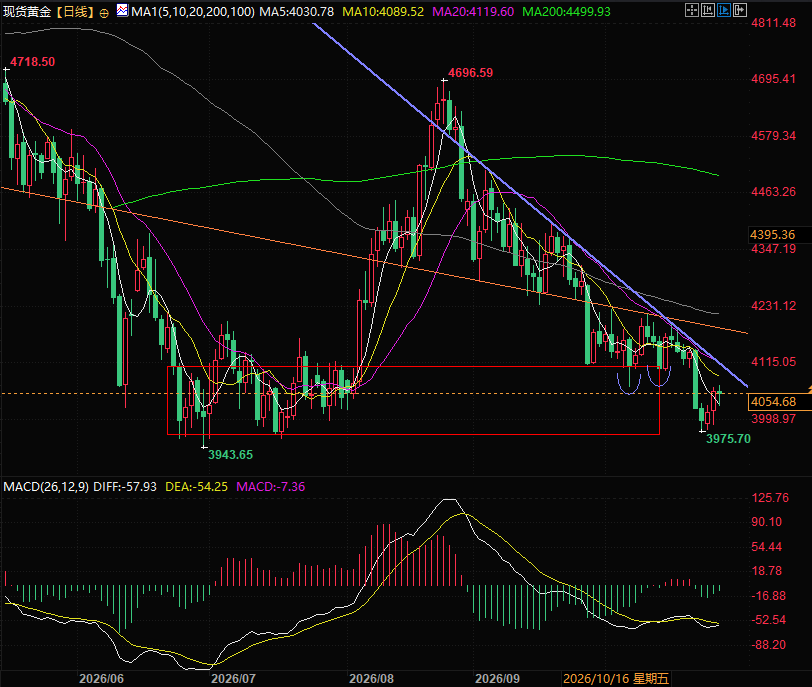Click the 2026/09 date axis label

pos(498,678)
